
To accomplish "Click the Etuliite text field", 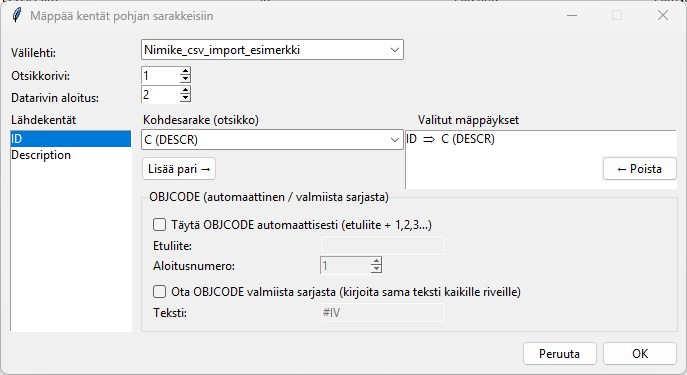I will [x=382, y=245].
